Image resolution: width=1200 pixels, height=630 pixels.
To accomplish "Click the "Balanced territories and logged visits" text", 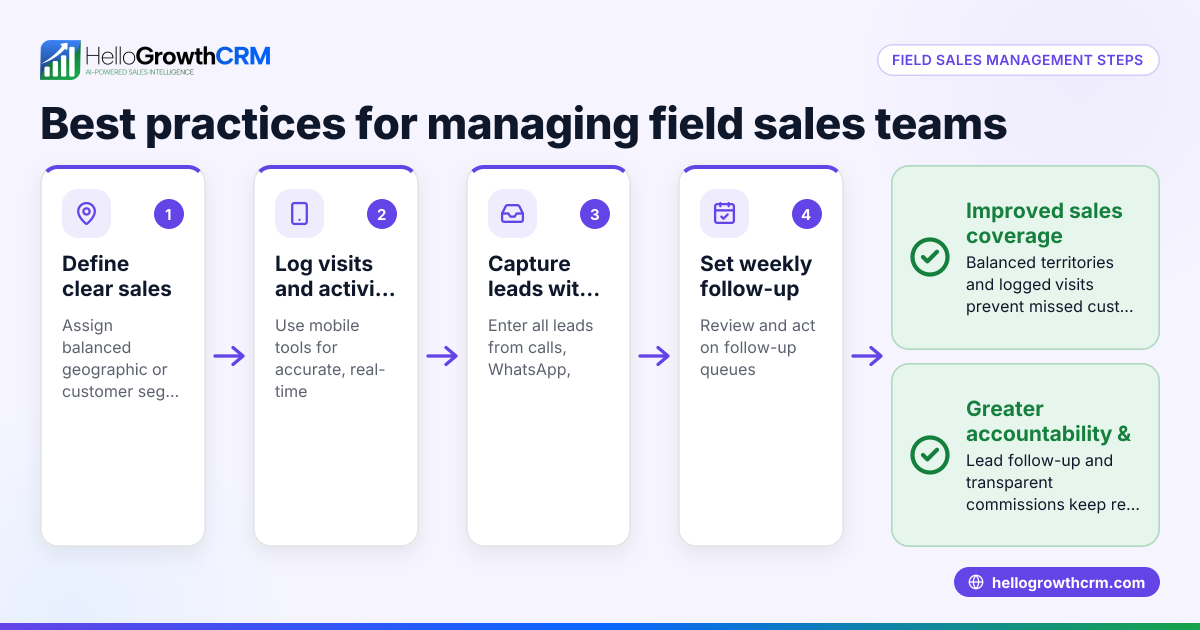I will 1050,285.
